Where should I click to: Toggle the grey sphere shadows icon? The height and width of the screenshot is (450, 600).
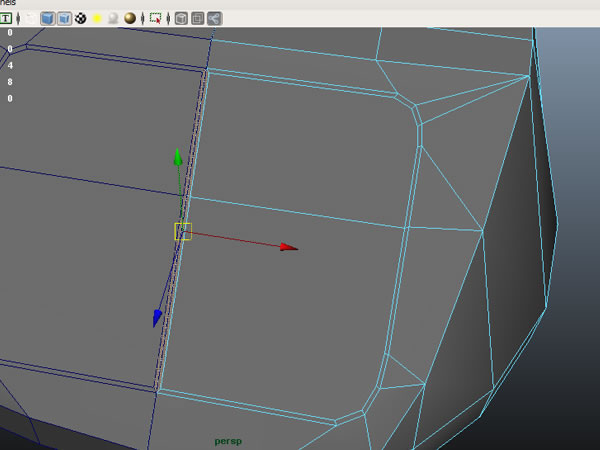pos(113,18)
